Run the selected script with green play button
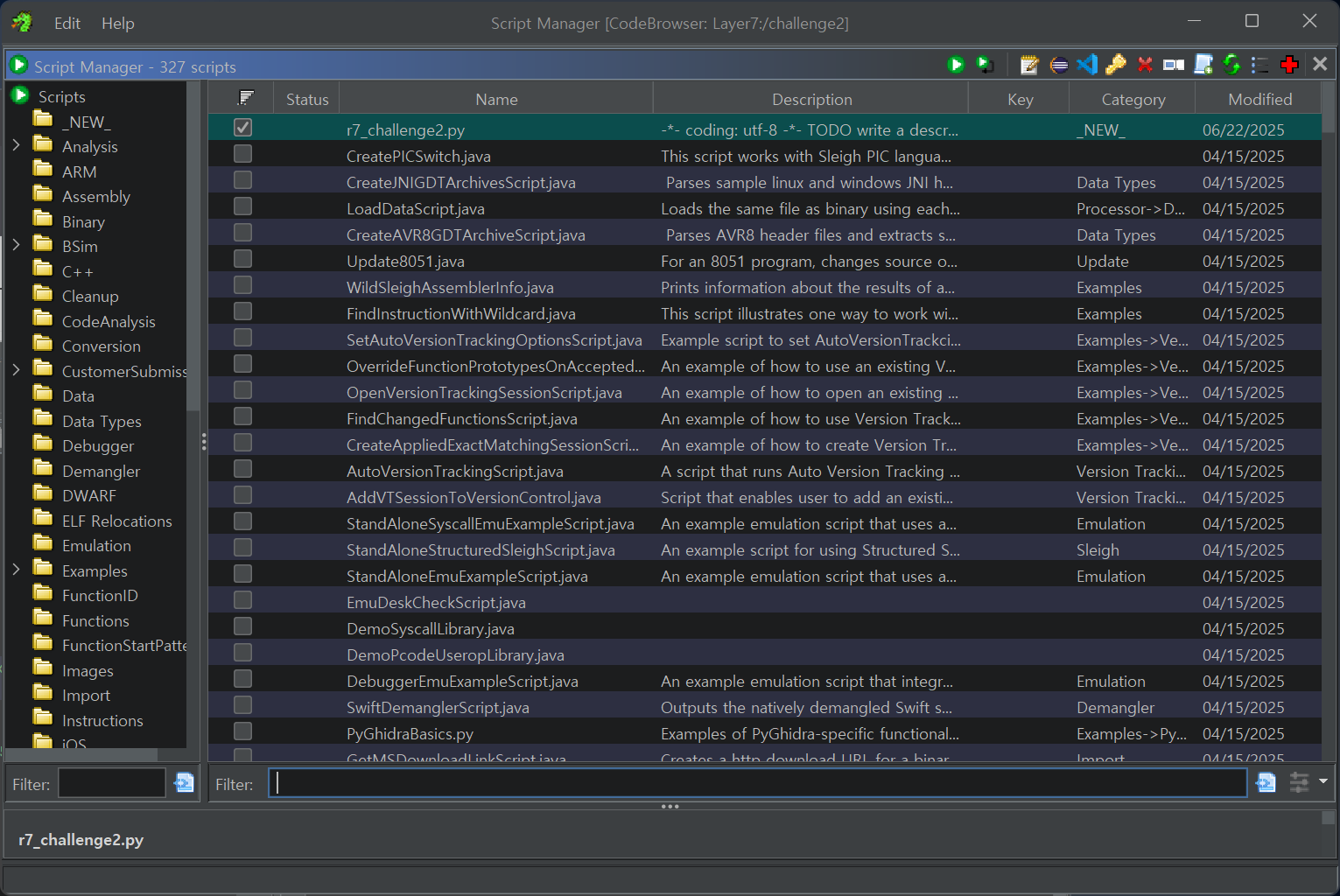This screenshot has height=896, width=1340. (x=956, y=65)
